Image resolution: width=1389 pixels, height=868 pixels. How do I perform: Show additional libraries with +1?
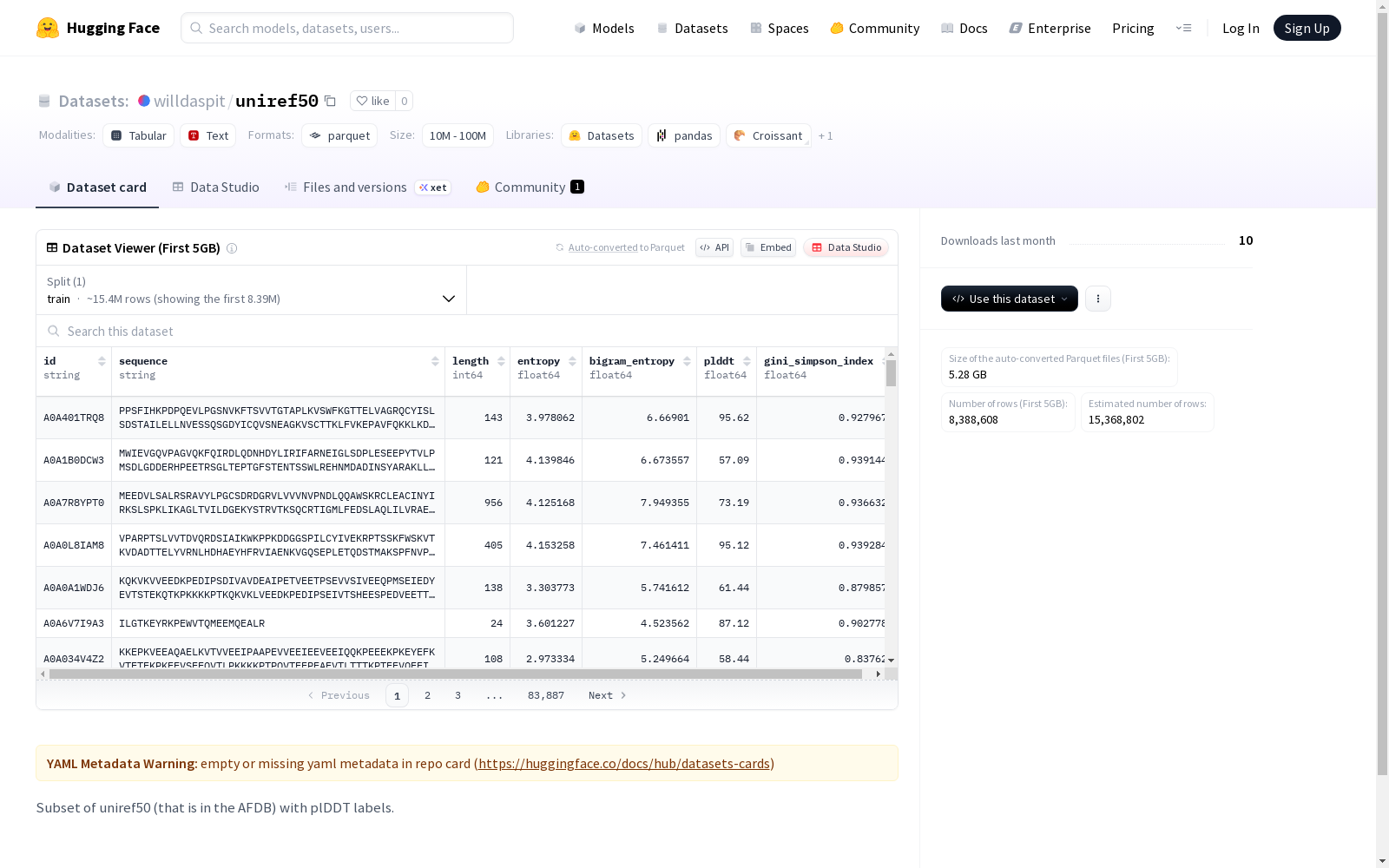[x=826, y=135]
